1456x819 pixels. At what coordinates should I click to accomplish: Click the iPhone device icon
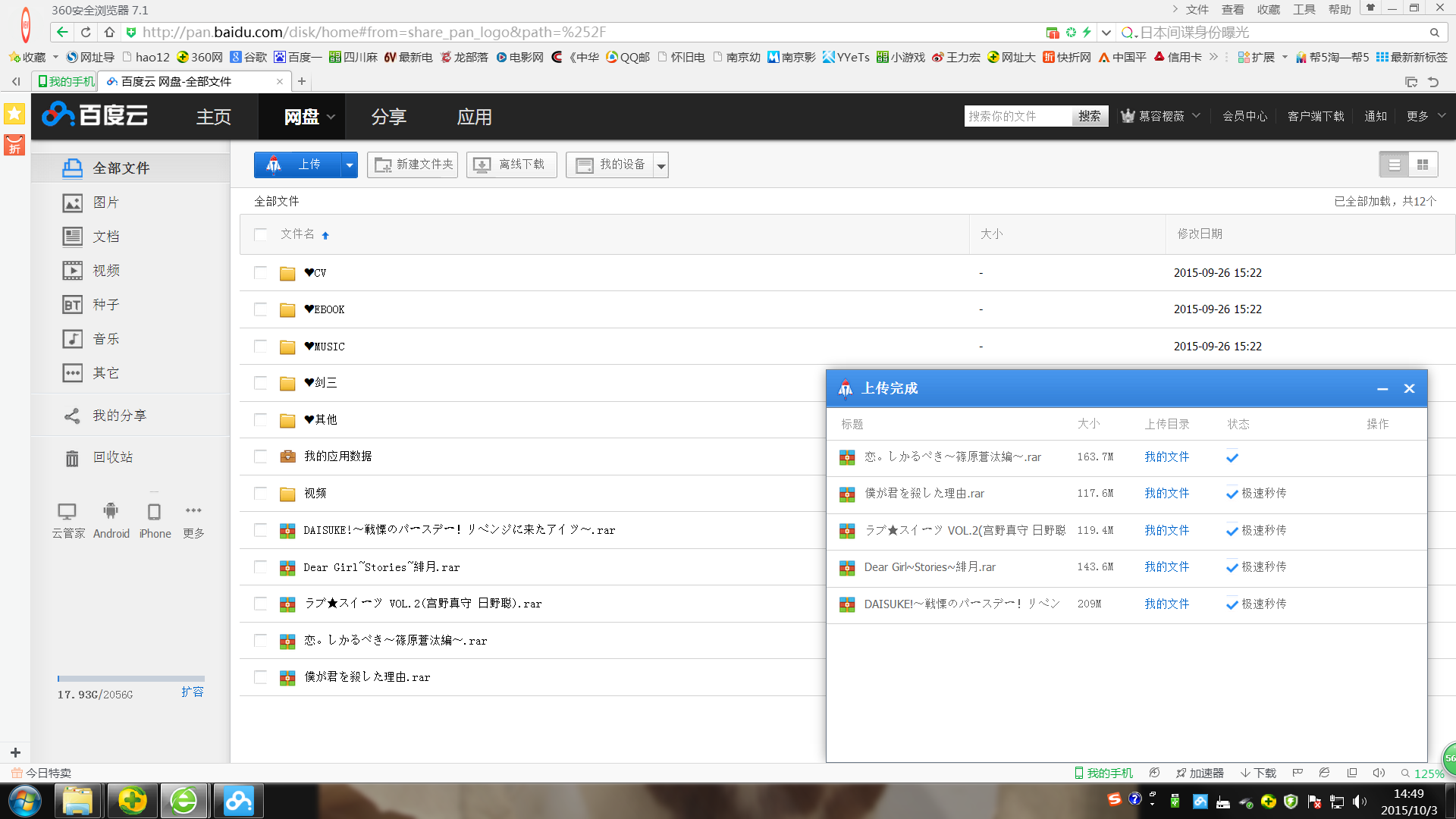tap(154, 512)
